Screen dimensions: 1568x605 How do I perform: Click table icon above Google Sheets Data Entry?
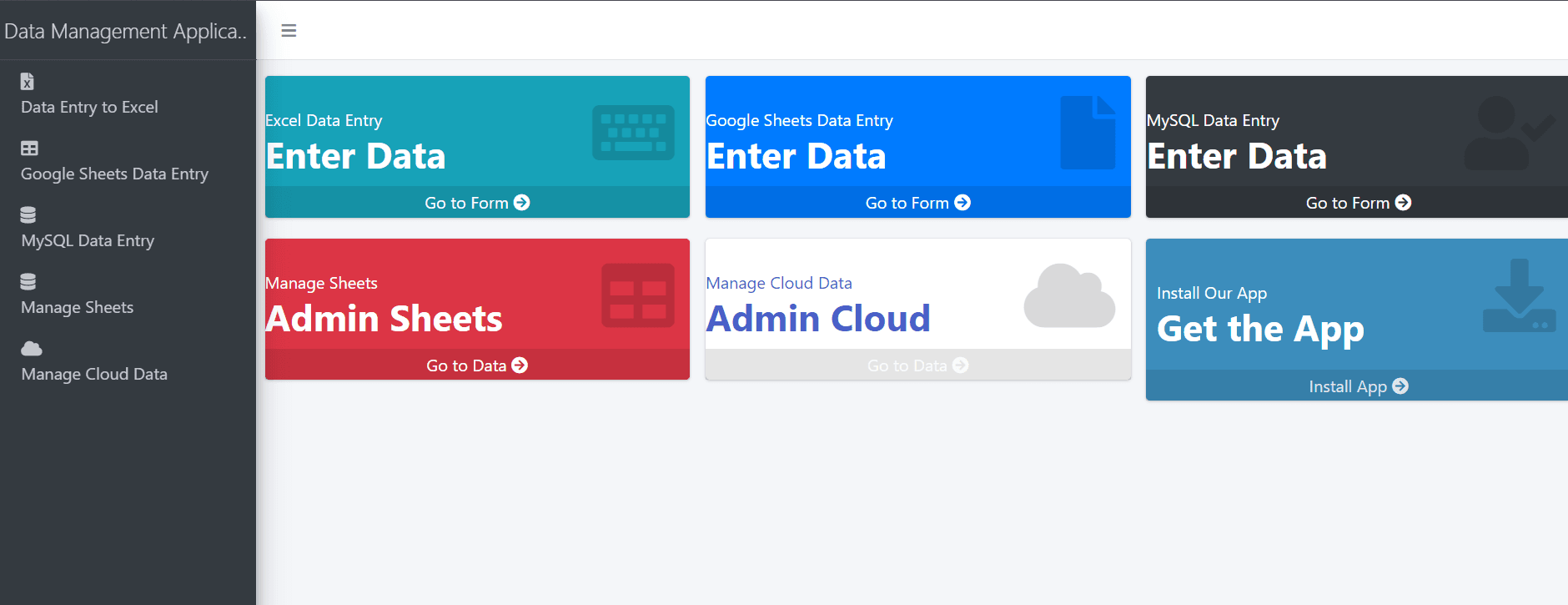29,149
